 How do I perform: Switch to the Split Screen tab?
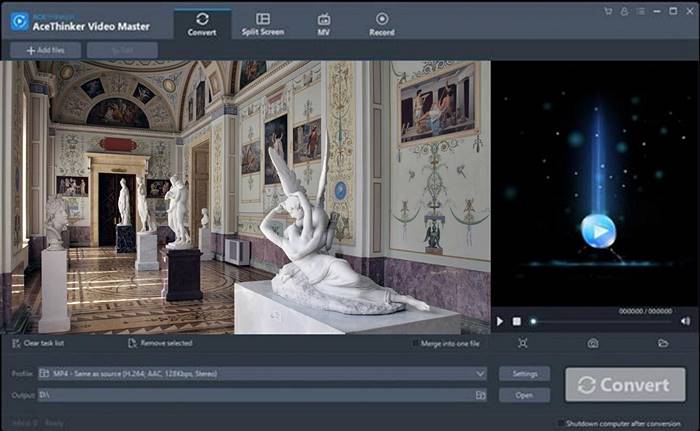tap(262, 24)
